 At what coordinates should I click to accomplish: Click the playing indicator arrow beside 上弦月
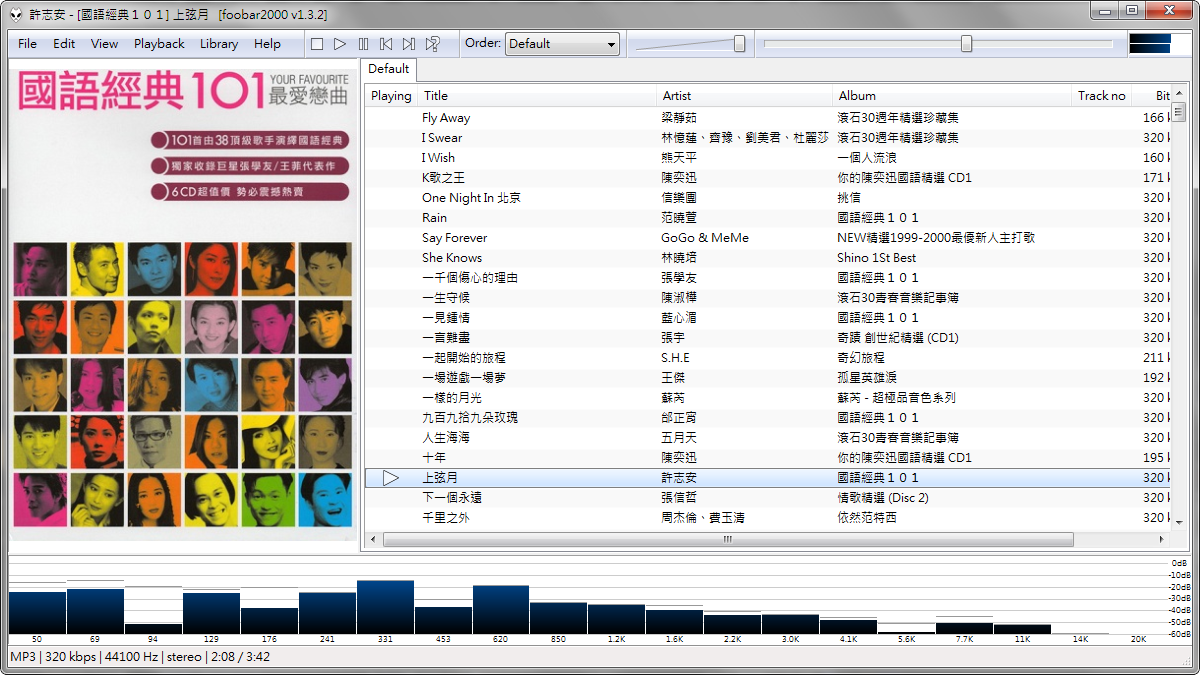[x=390, y=477]
